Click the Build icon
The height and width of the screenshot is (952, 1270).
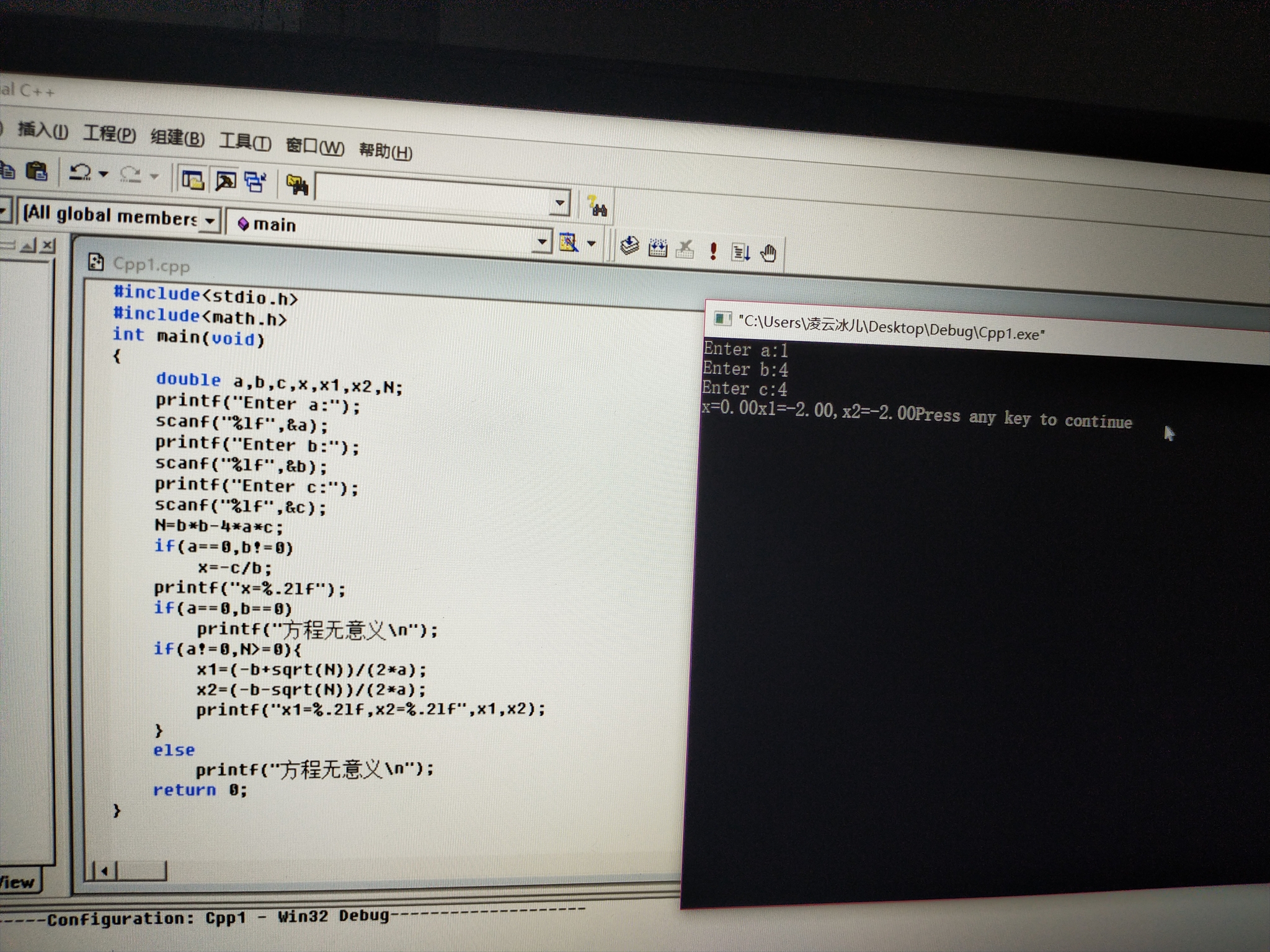coord(657,248)
